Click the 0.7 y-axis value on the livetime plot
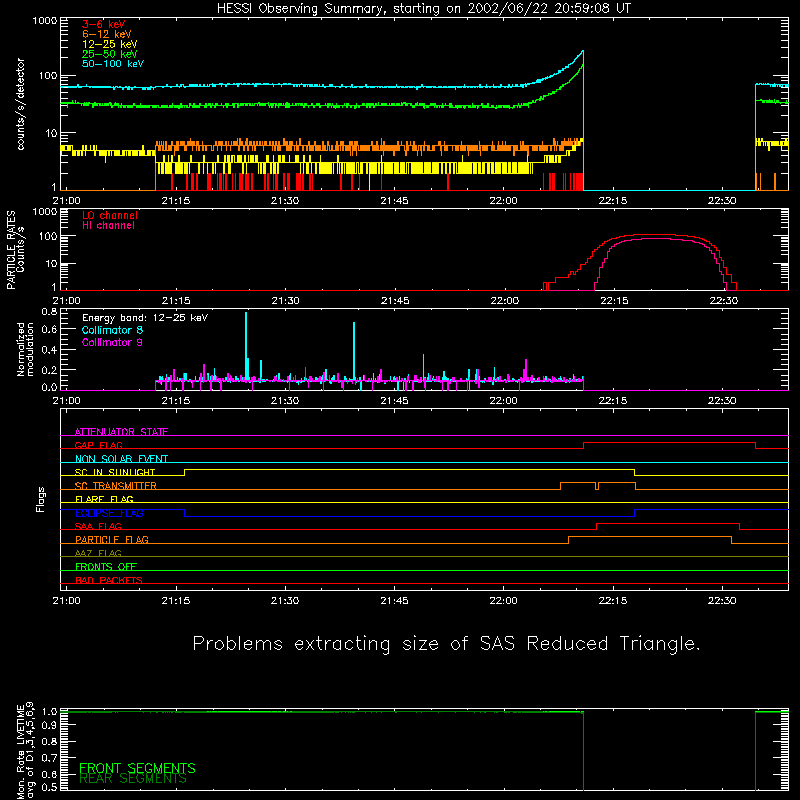Image resolution: width=800 pixels, height=800 pixels. [x=49, y=757]
